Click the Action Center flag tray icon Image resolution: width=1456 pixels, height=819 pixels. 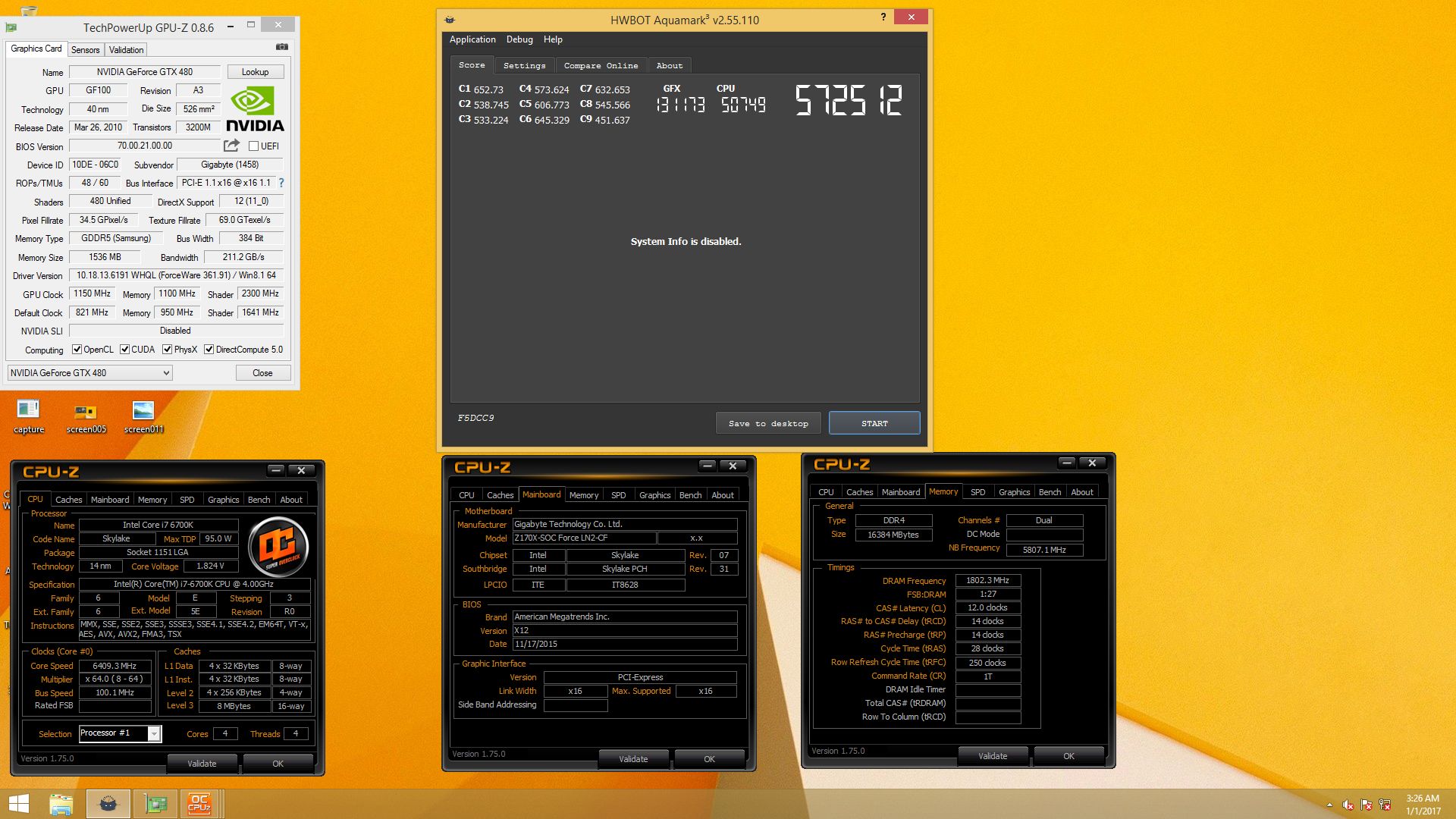point(1367,805)
